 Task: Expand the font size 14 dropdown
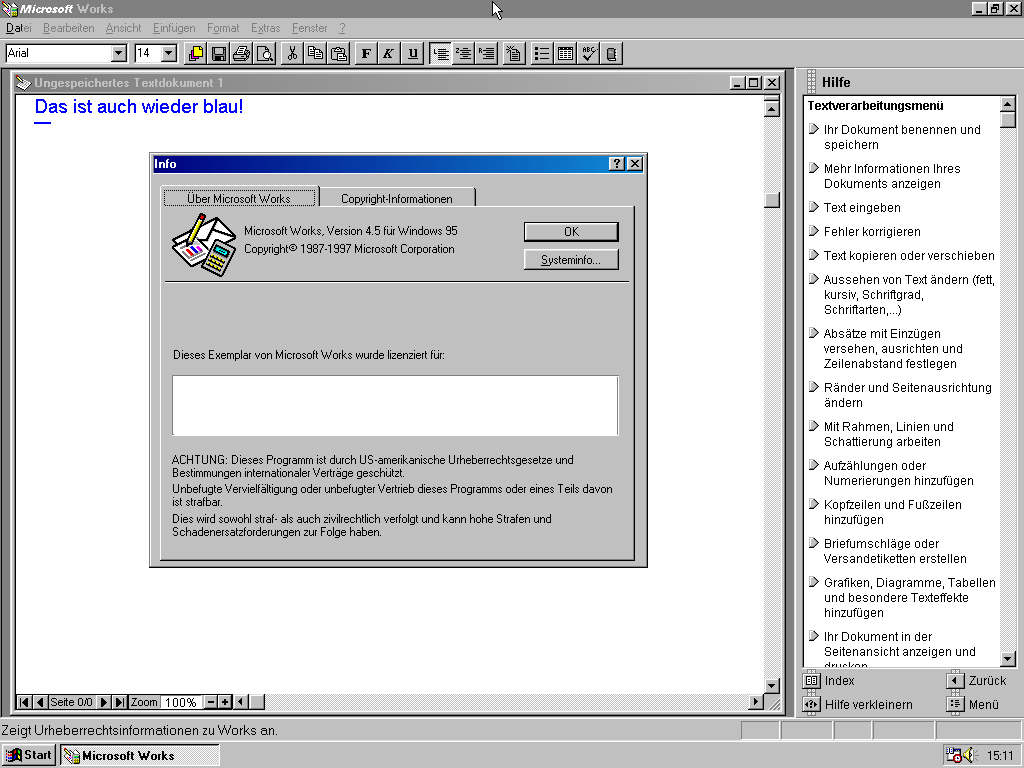click(x=169, y=54)
